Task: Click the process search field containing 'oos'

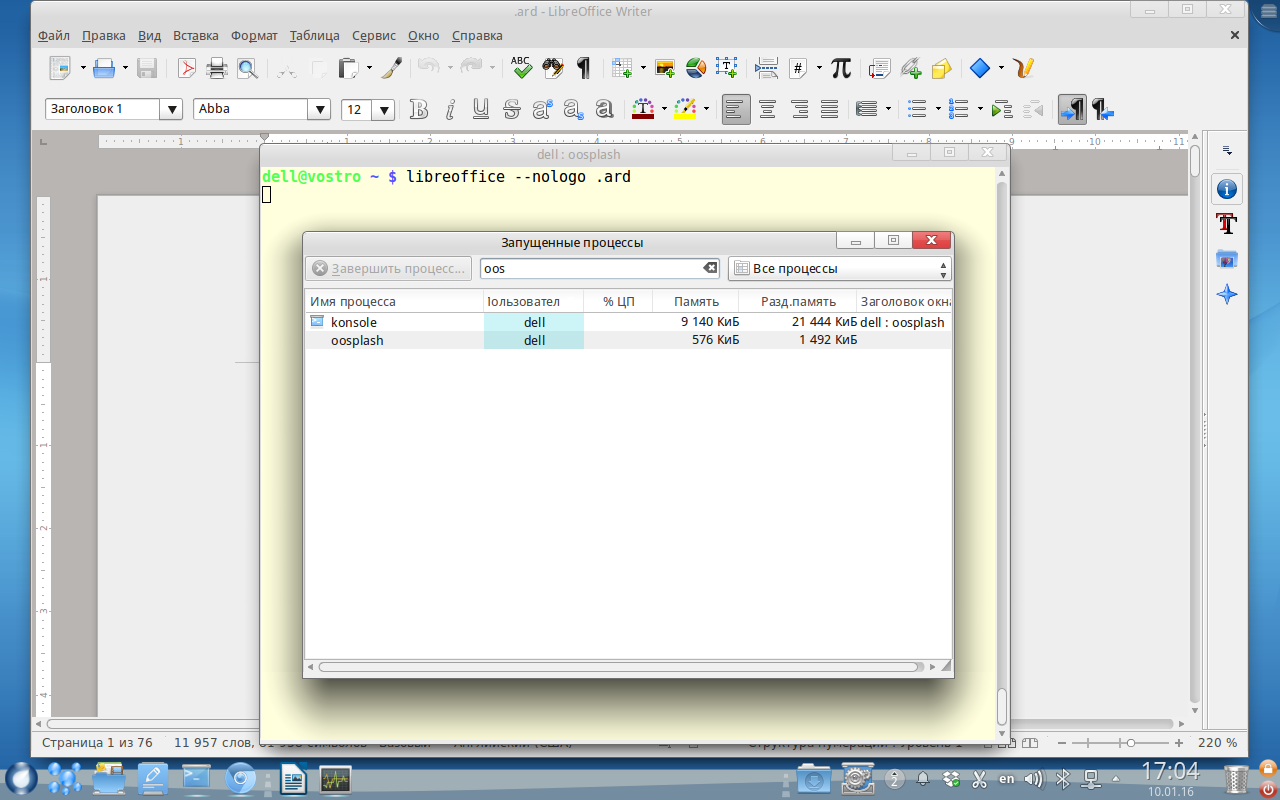Action: point(590,268)
